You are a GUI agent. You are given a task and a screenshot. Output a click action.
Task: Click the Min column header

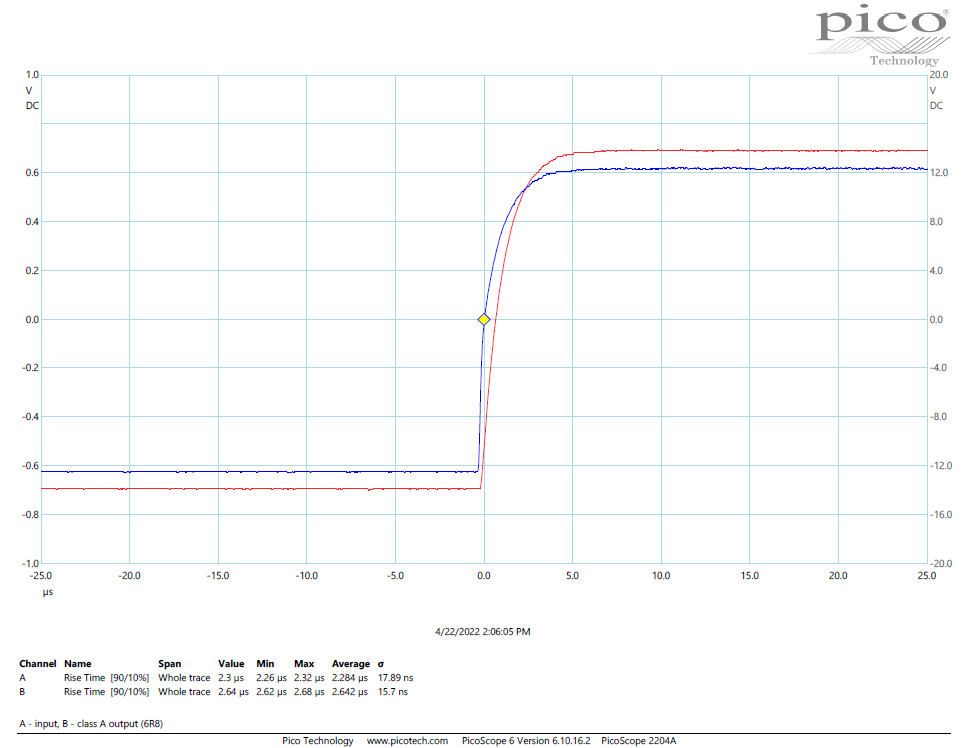(x=265, y=663)
